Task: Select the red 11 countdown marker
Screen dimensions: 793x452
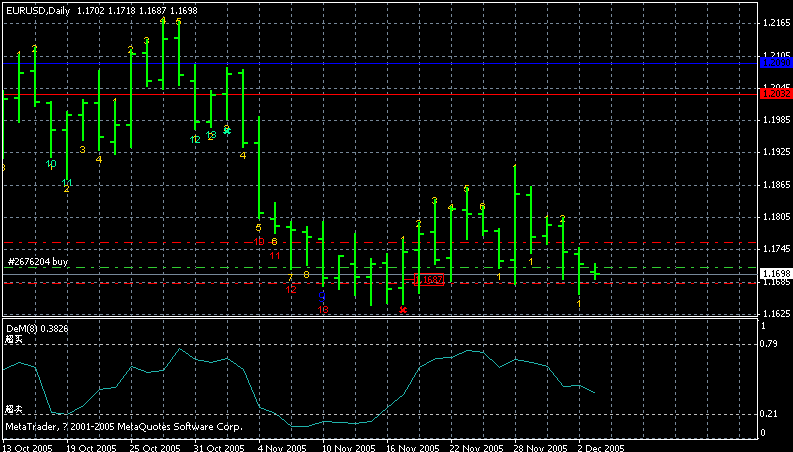Action: click(x=275, y=255)
